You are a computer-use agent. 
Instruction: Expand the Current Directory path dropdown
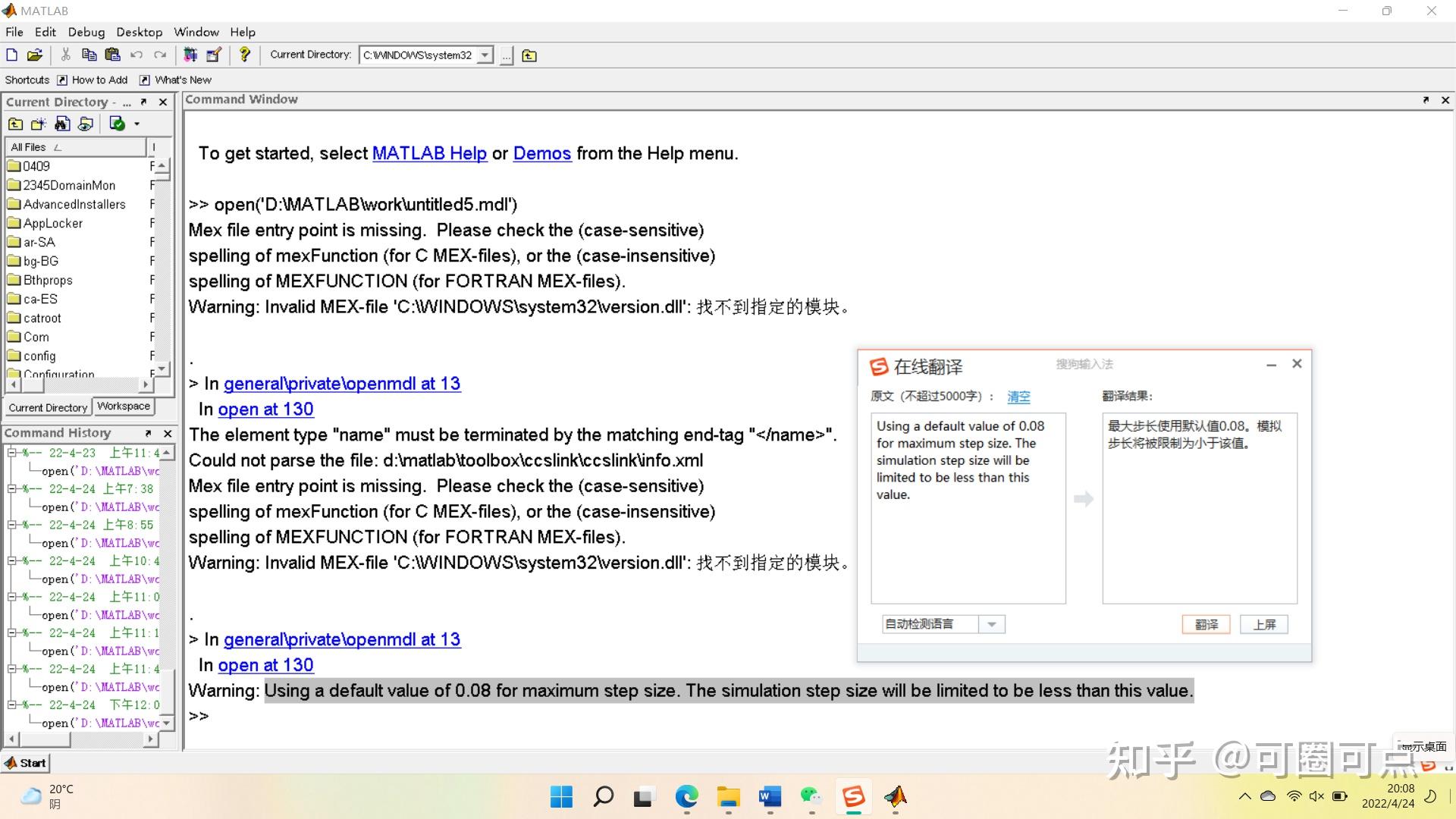pos(485,55)
